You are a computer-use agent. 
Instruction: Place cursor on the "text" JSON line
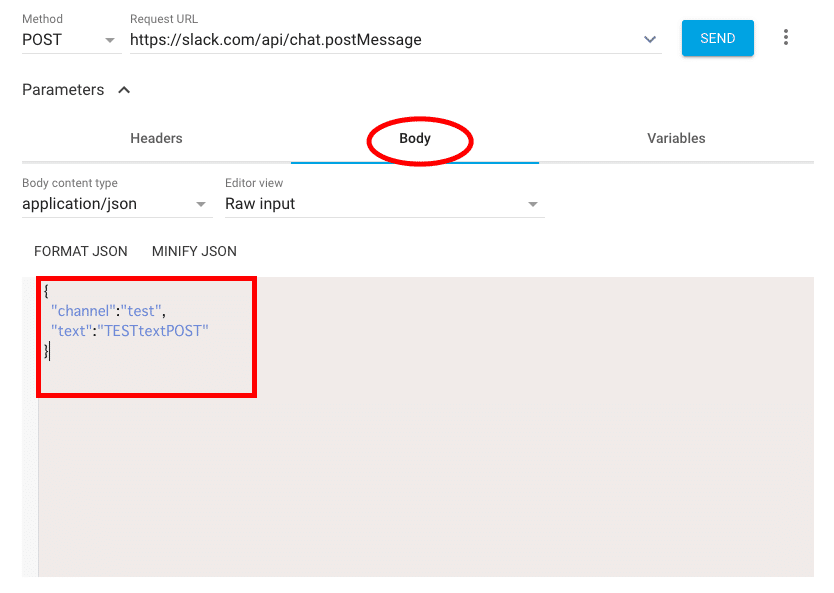tap(130, 331)
